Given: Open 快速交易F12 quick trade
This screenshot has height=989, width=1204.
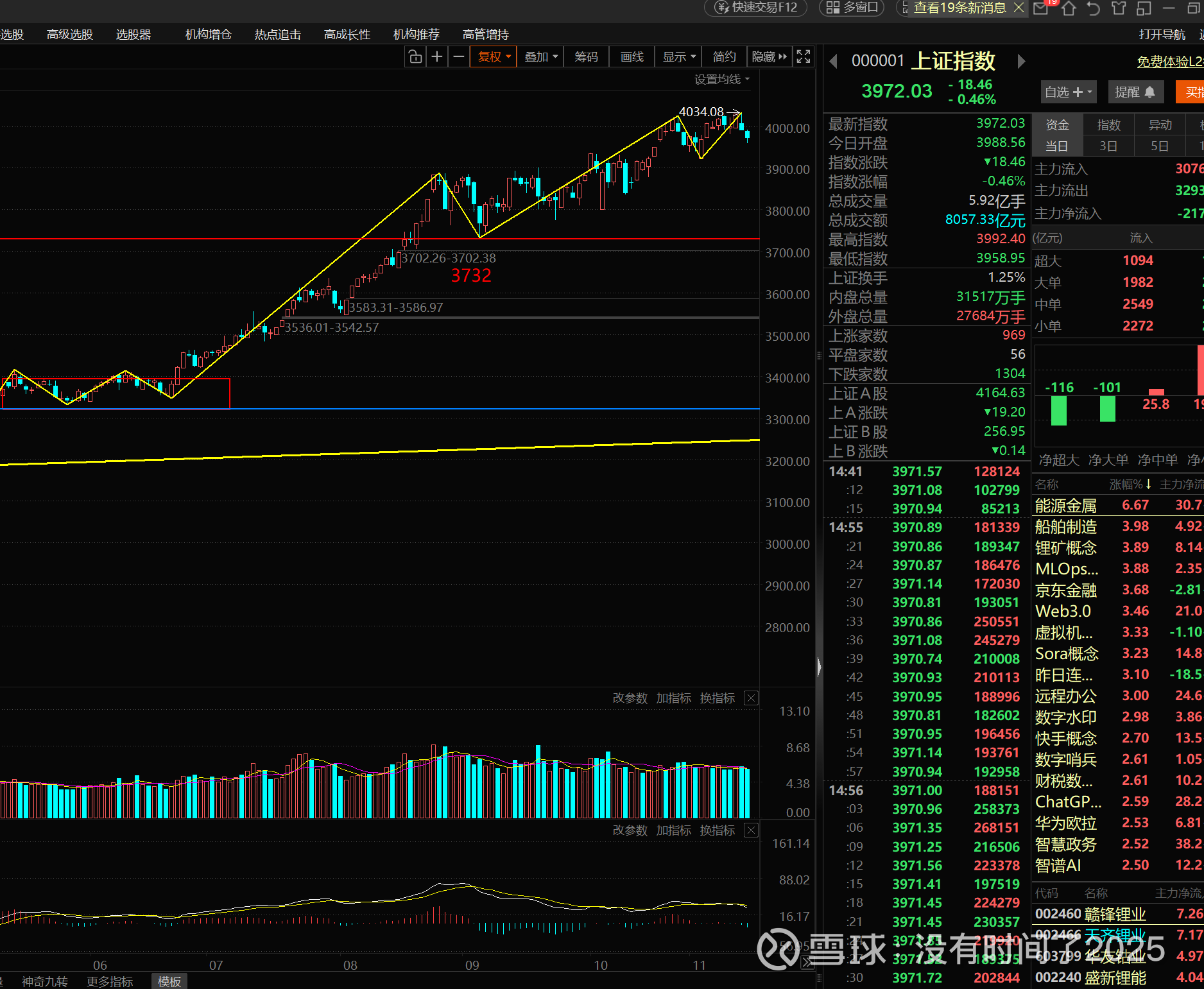Looking at the screenshot, I should coord(755,8).
